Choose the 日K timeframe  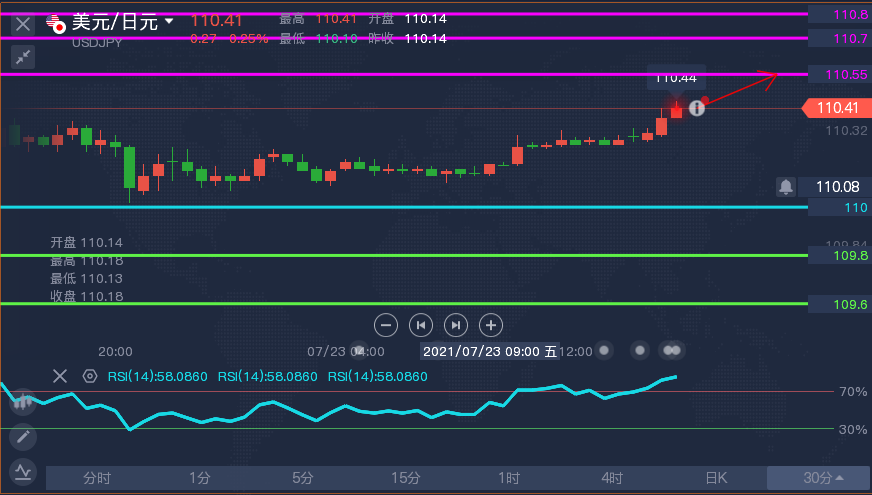click(x=716, y=478)
